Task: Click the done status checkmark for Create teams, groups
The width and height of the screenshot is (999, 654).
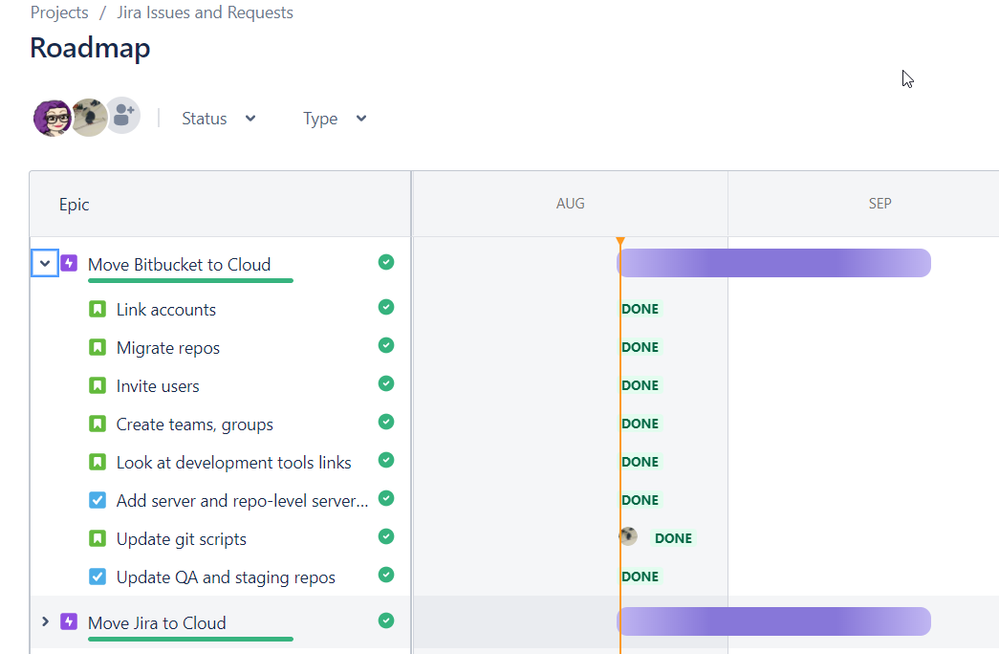Action: (x=386, y=422)
